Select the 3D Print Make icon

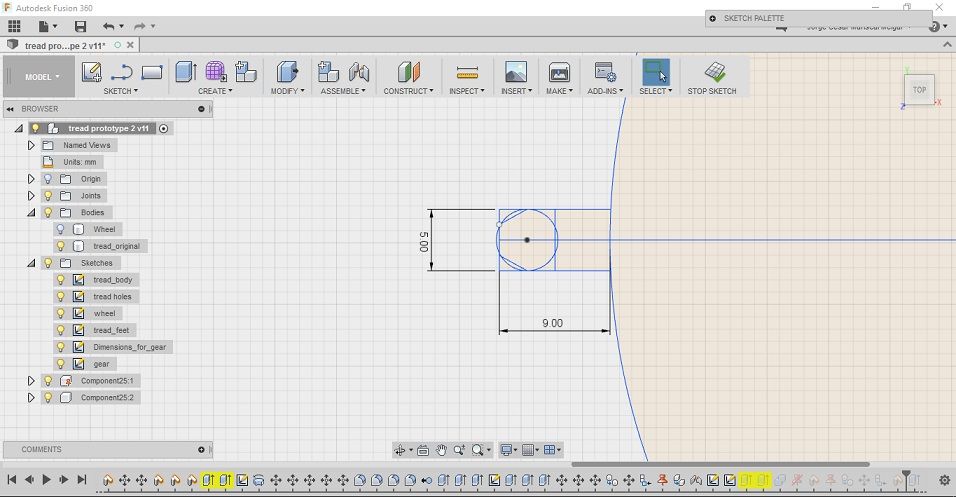(x=558, y=72)
